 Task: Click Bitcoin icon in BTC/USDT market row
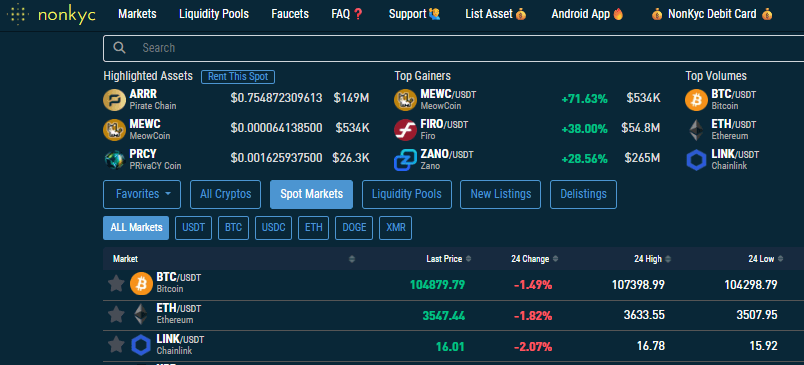142,283
